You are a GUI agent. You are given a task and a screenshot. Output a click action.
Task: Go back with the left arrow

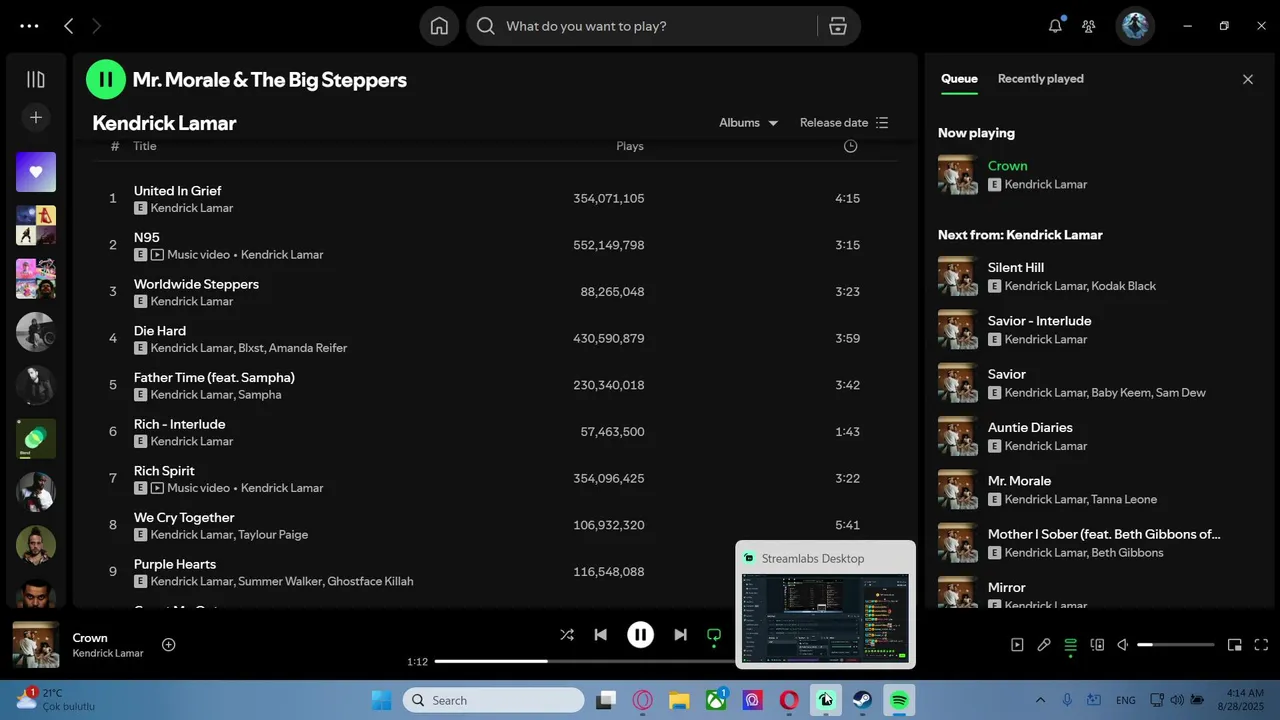(68, 26)
